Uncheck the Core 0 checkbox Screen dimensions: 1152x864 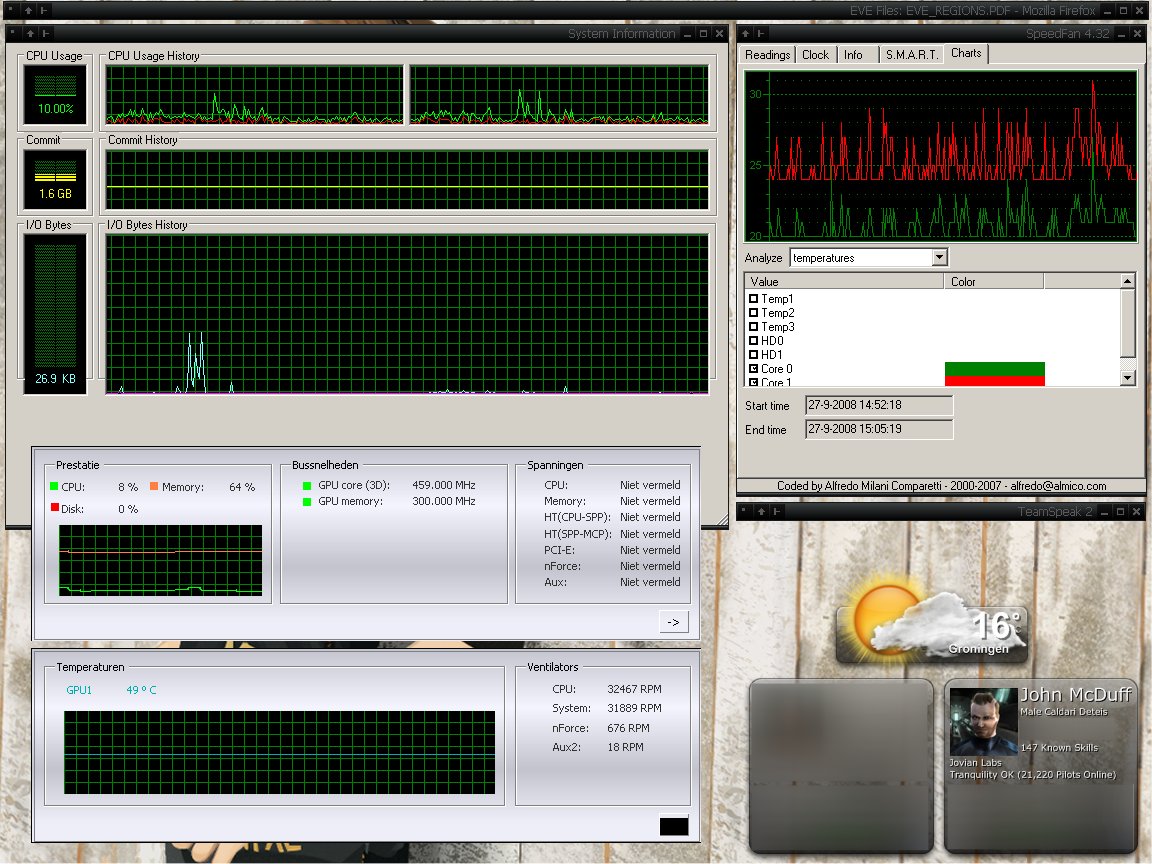[753, 369]
